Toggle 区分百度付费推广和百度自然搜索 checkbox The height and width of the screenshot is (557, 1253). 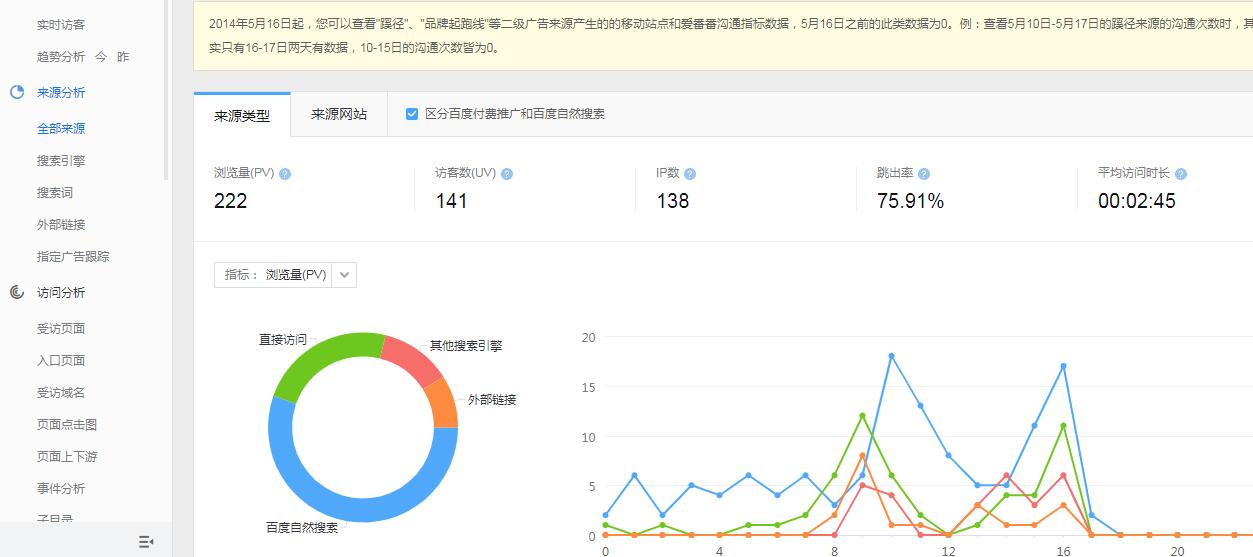pyautogui.click(x=412, y=114)
